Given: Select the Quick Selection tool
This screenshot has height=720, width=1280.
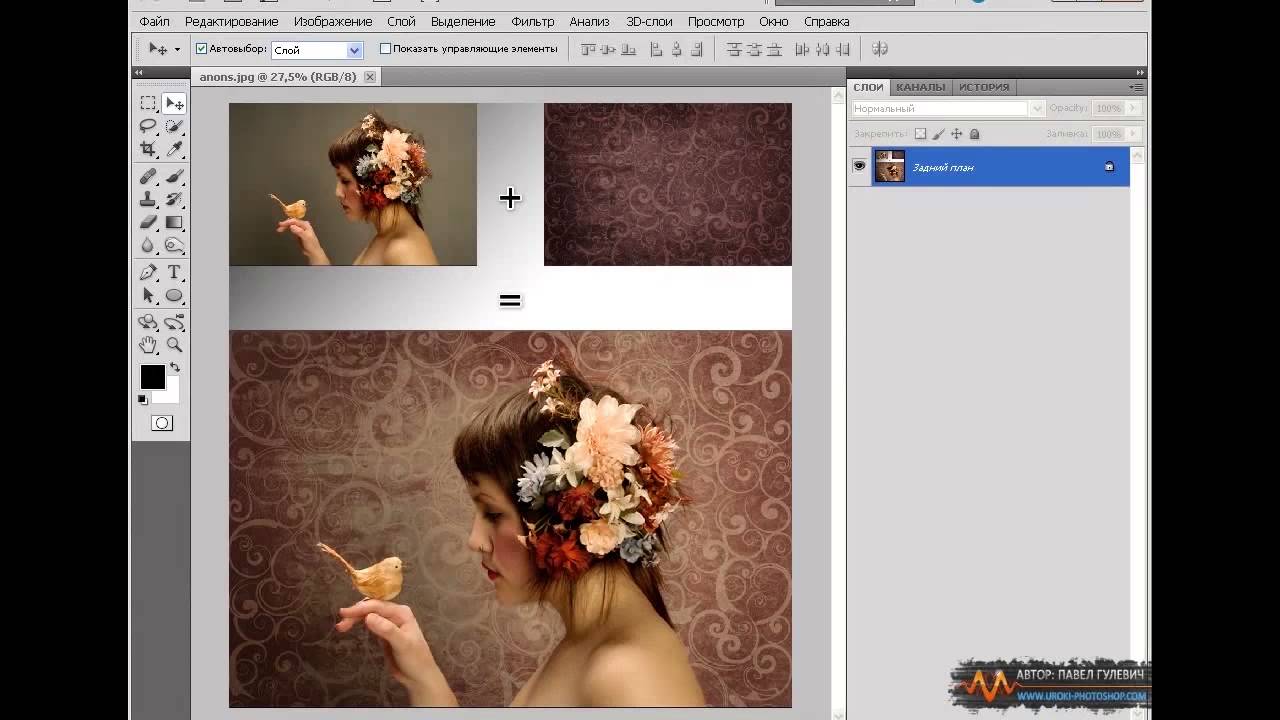Looking at the screenshot, I should click(174, 126).
